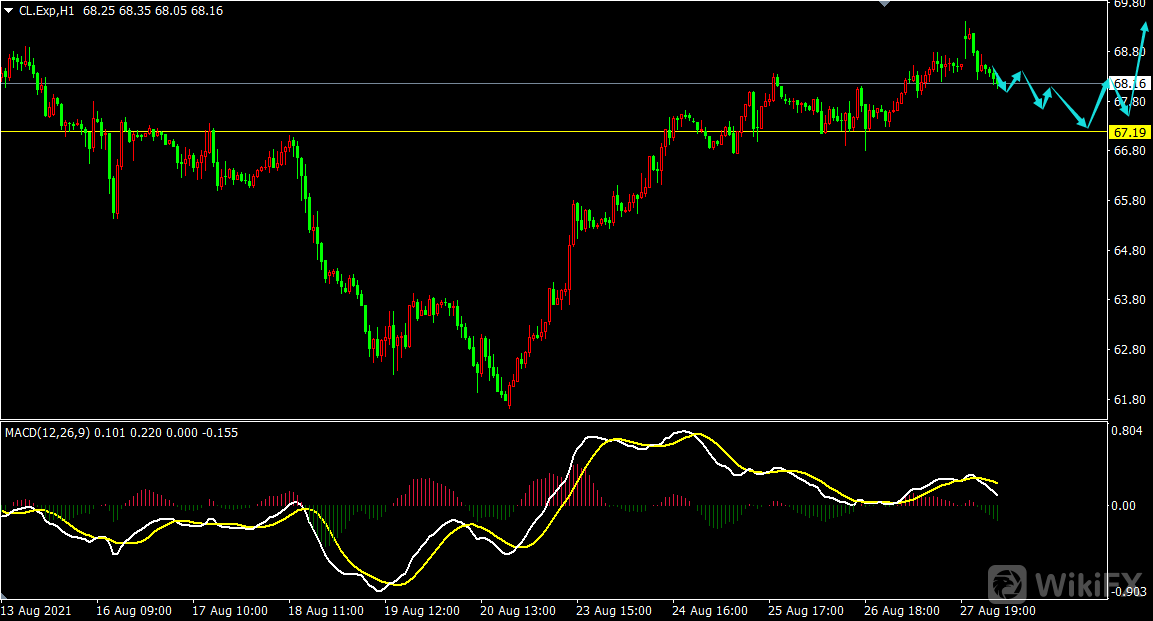This screenshot has width=1153, height=621.
Task: Click the 65.80 price scale label
Action: (x=1129, y=201)
